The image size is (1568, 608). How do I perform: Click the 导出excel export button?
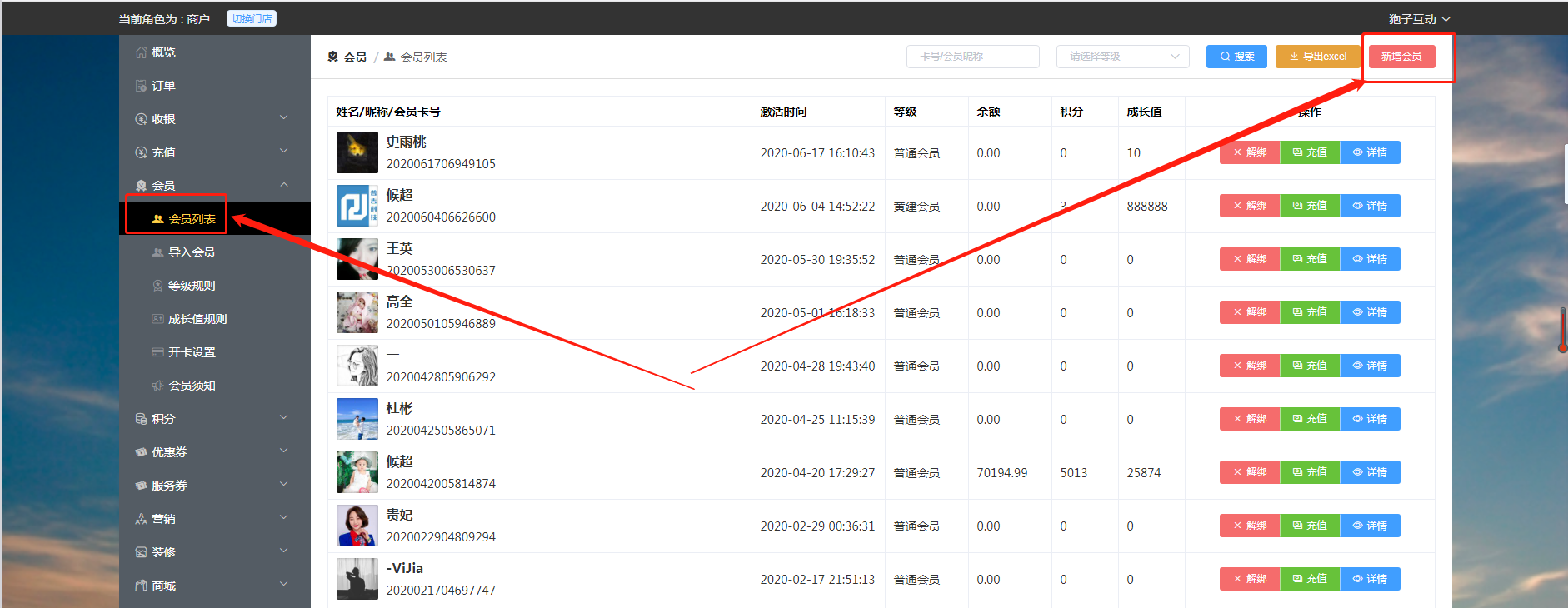coord(1317,57)
